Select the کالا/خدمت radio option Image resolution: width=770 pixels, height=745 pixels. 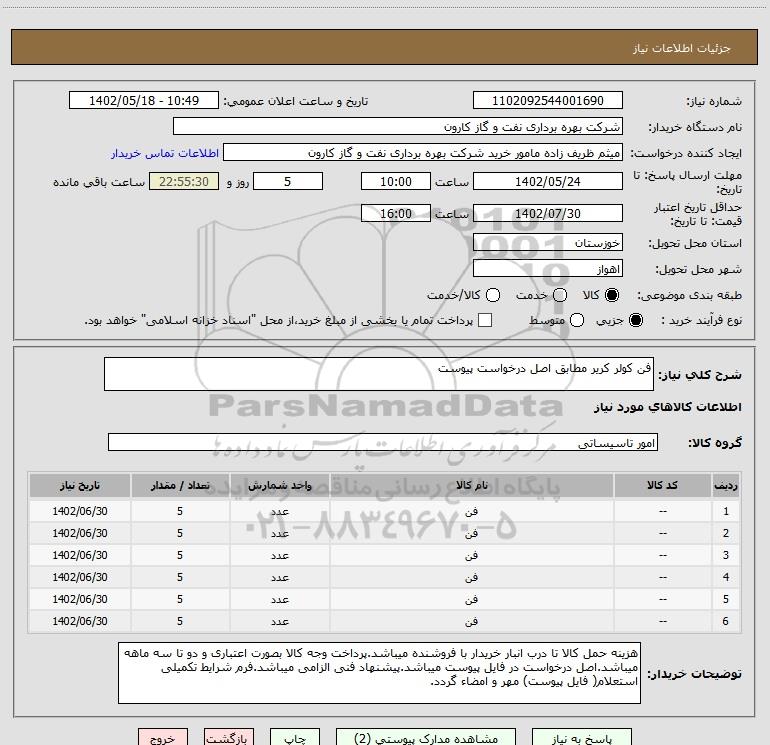(x=493, y=295)
